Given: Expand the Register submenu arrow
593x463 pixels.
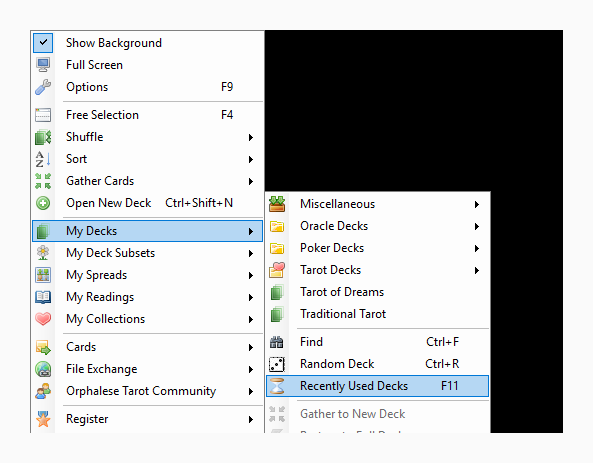Looking at the screenshot, I should [x=251, y=419].
